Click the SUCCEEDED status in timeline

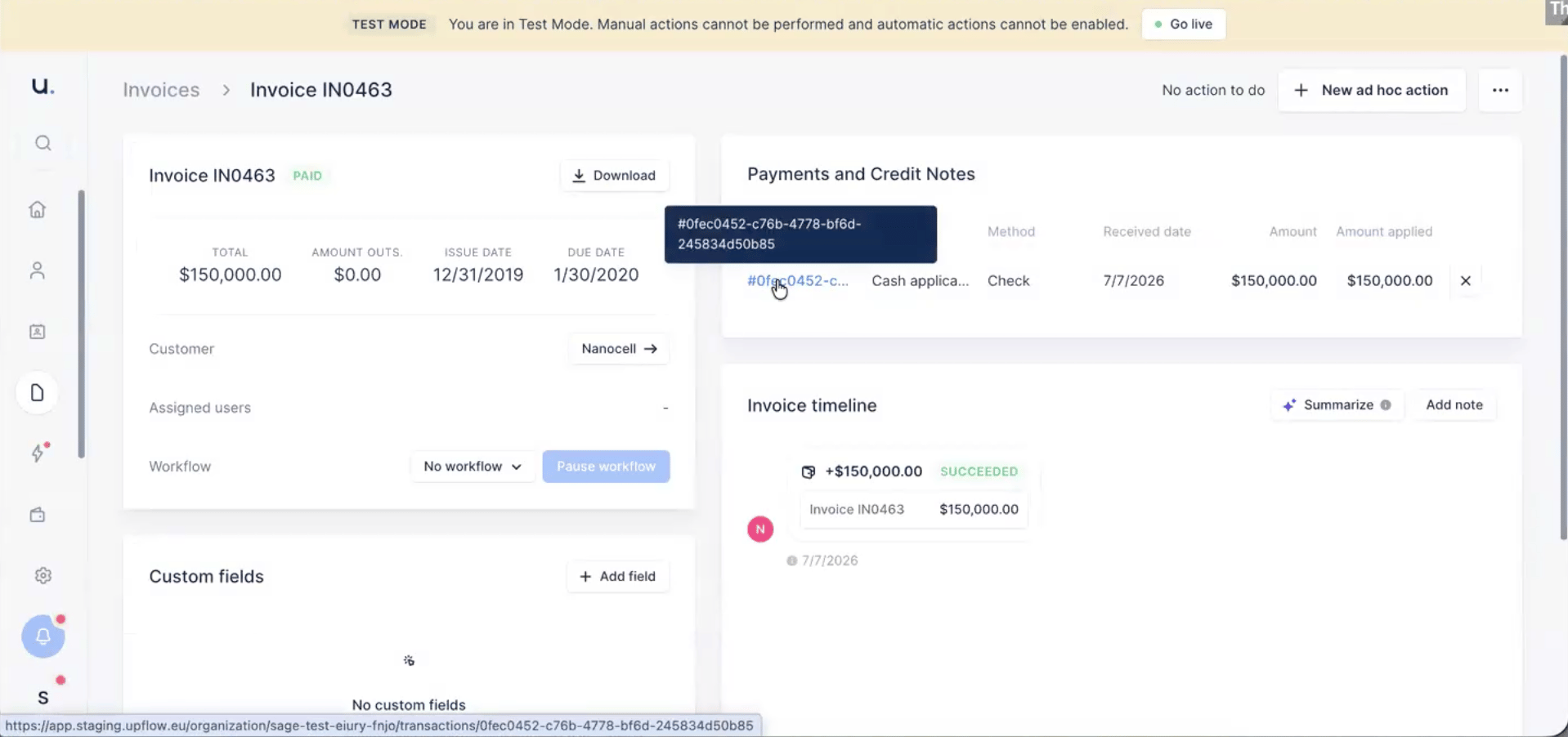click(979, 471)
